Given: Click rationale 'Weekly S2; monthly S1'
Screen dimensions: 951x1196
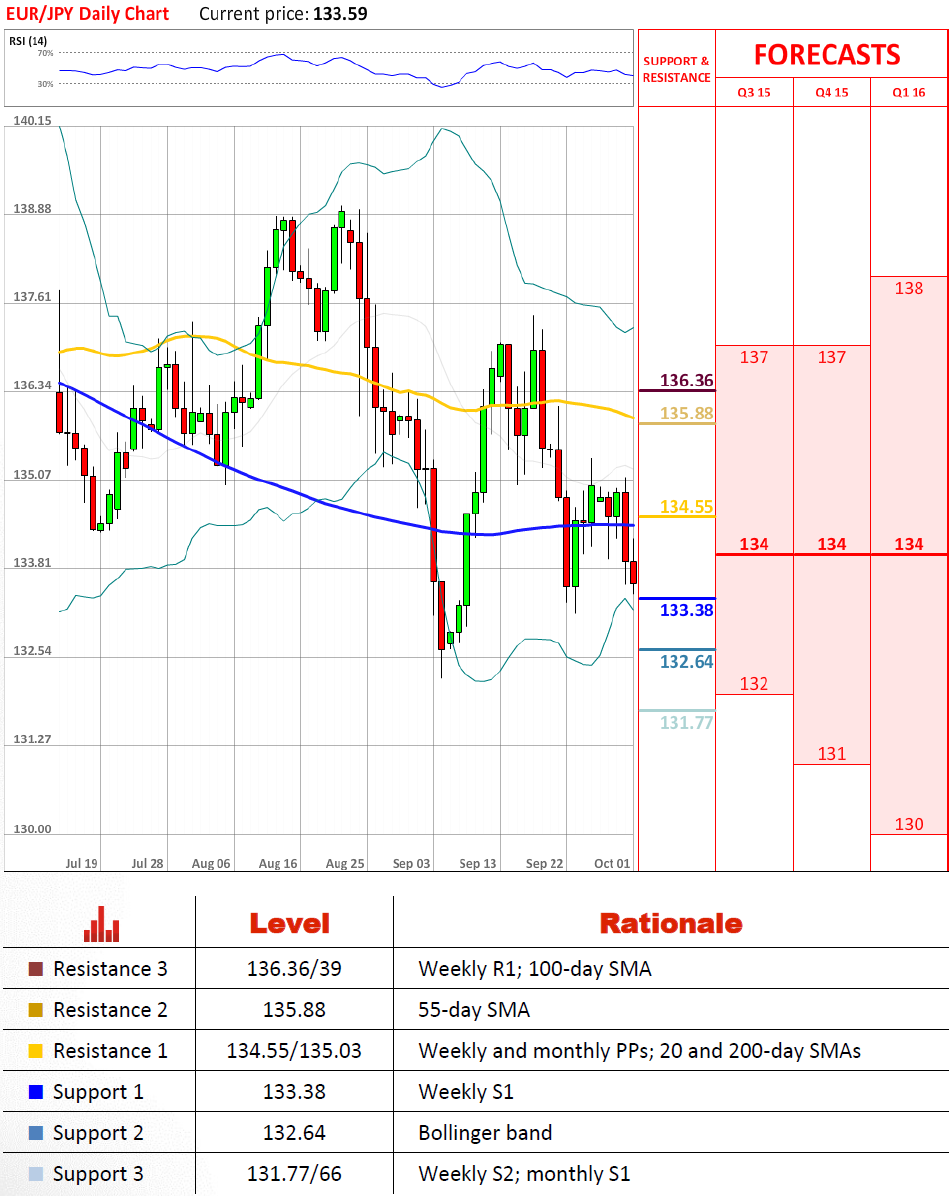Looking at the screenshot, I should (525, 1174).
